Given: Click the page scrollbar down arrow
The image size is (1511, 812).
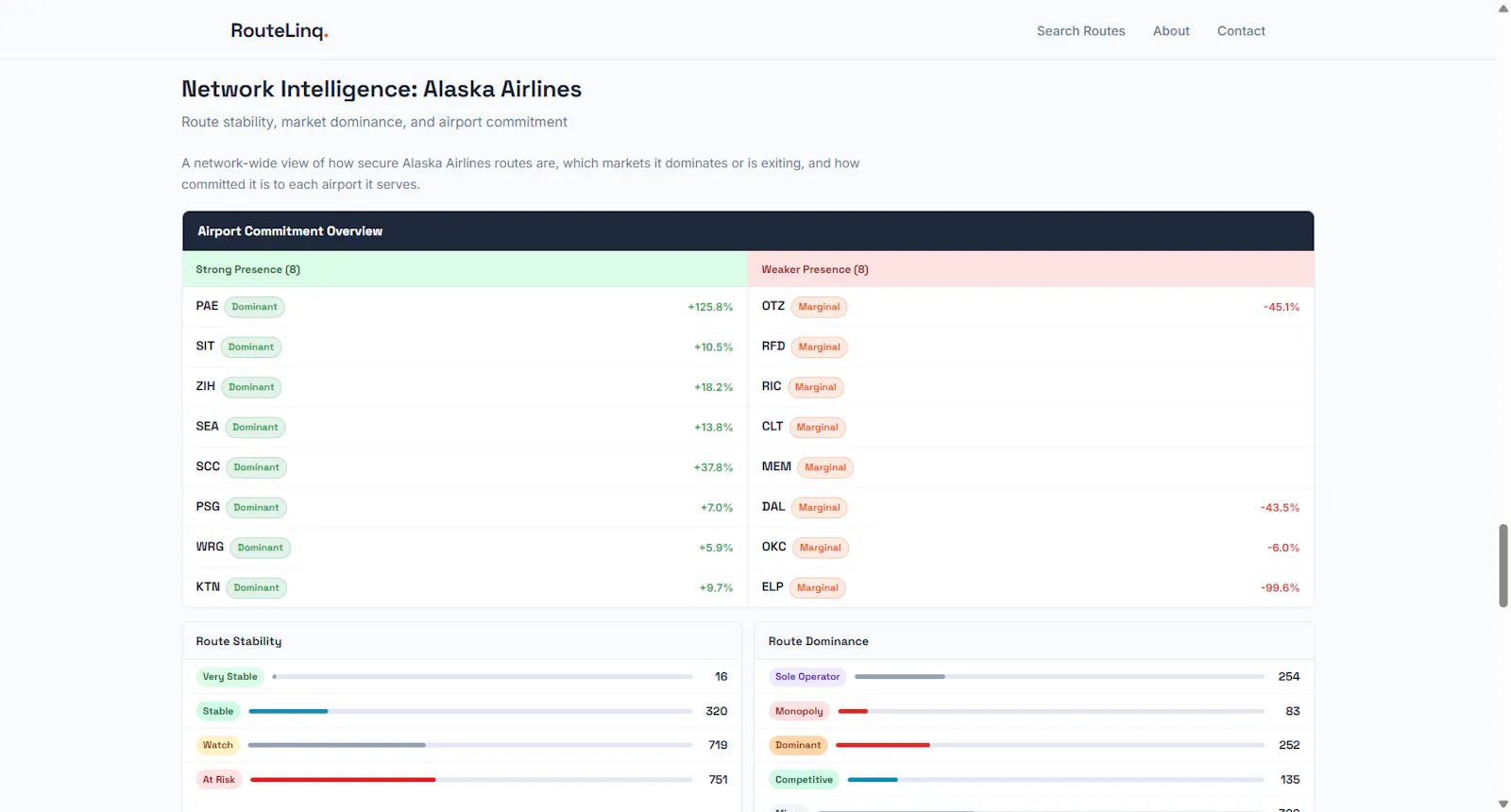Looking at the screenshot, I should click(1503, 804).
